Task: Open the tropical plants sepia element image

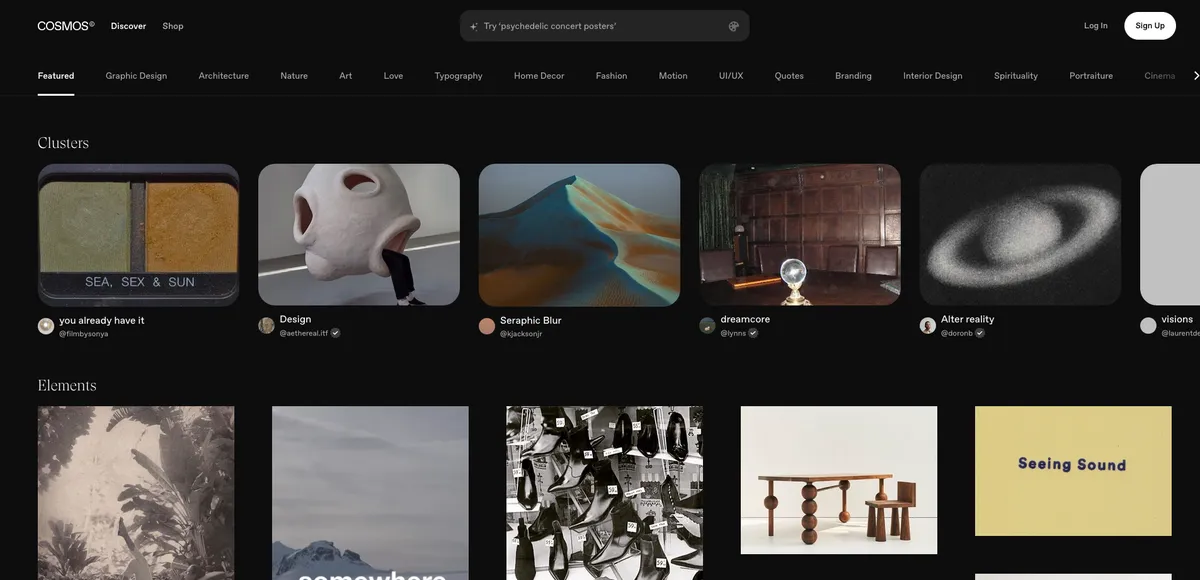Action: tap(136, 493)
